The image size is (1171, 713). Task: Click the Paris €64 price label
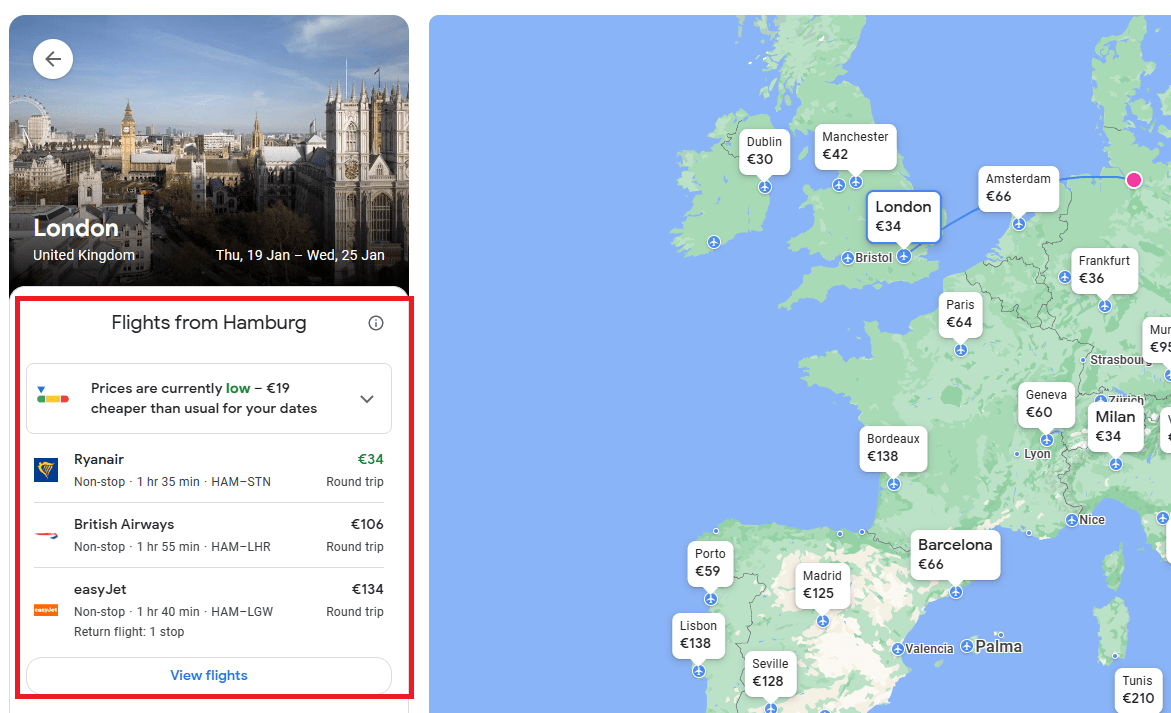click(x=960, y=314)
